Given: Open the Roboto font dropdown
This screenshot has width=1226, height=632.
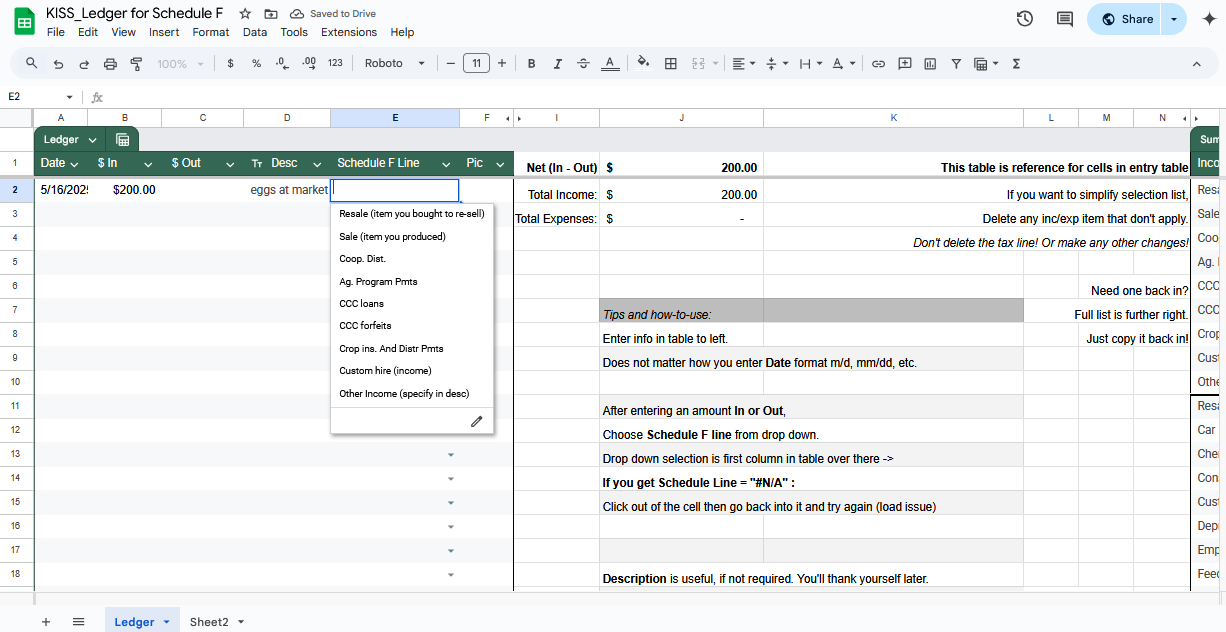Looking at the screenshot, I should click(x=394, y=64).
